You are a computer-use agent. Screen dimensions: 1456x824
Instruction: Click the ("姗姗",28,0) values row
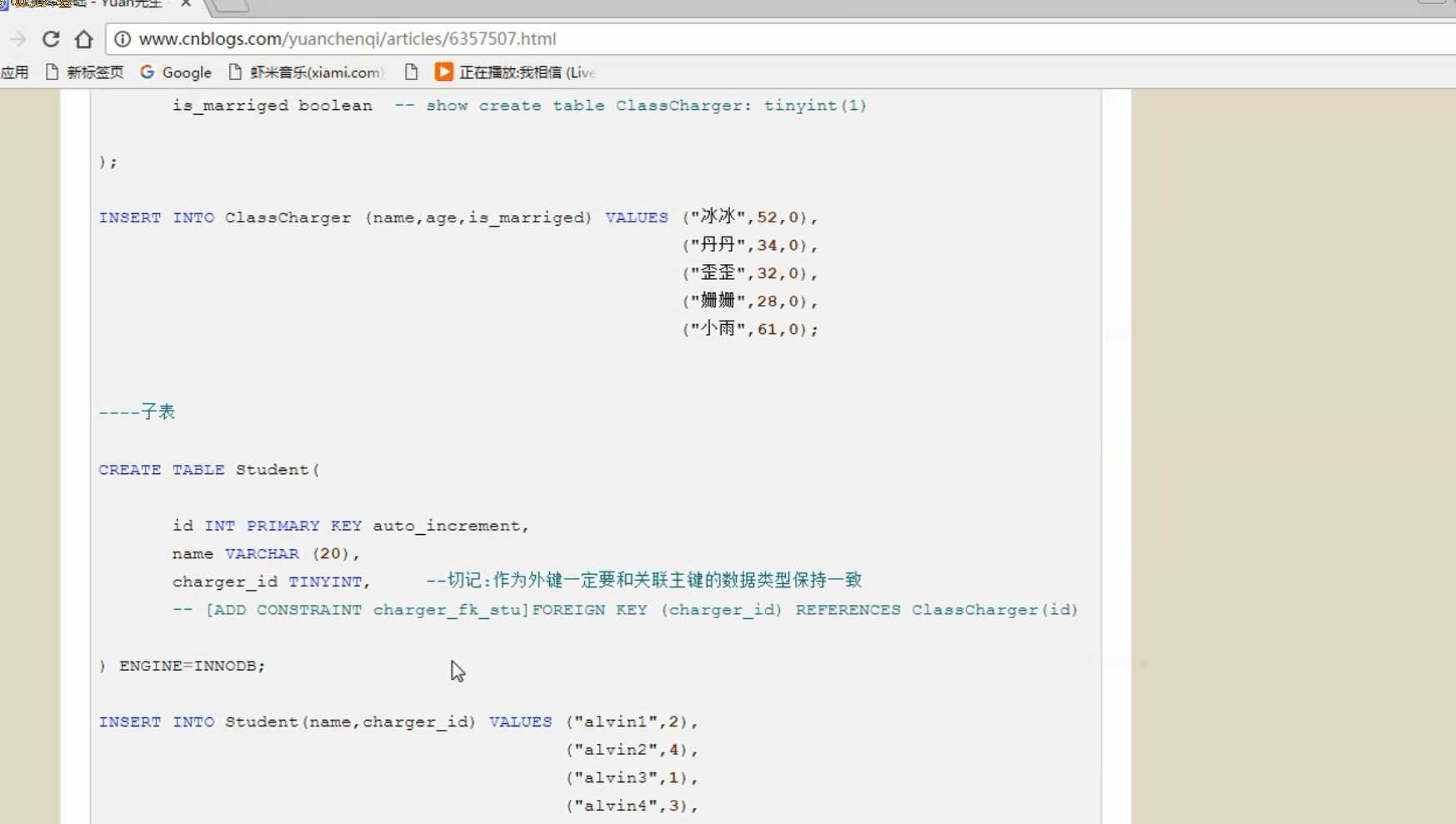750,301
